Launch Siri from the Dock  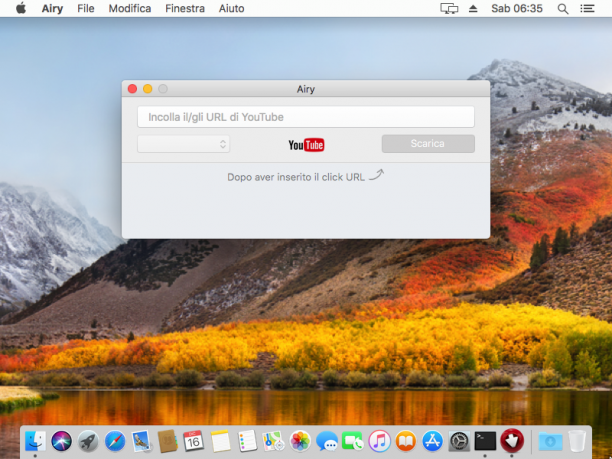(61, 441)
